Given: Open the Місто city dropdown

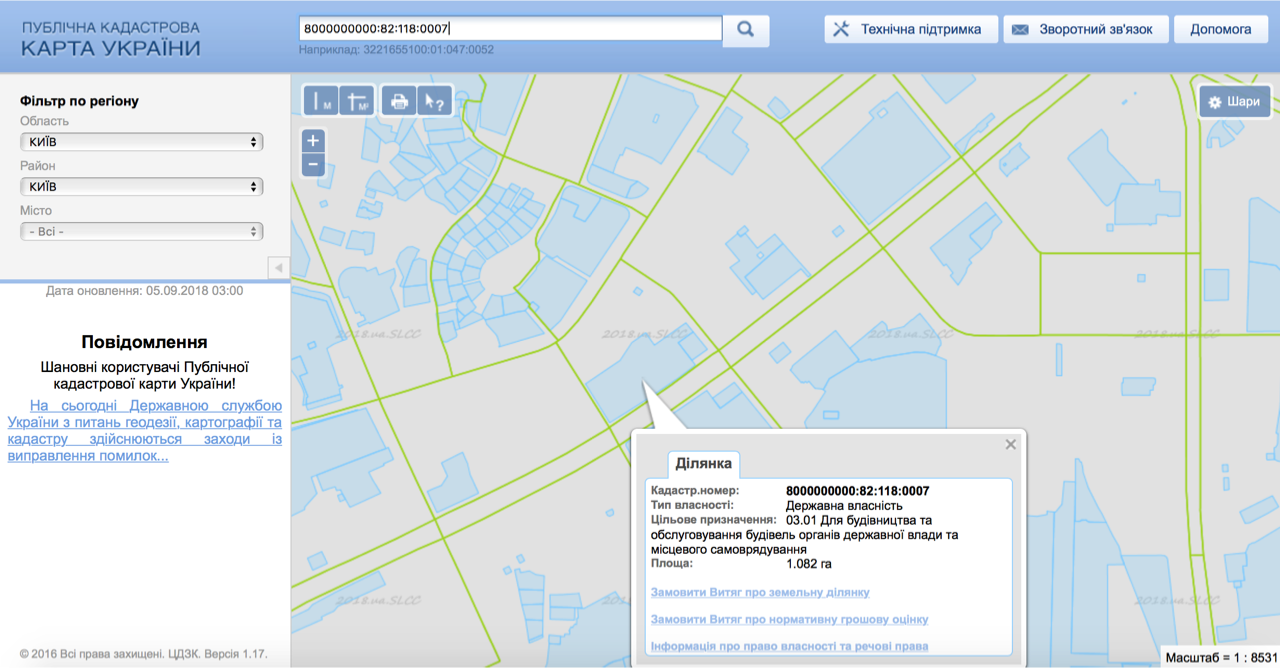Looking at the screenshot, I should (141, 231).
